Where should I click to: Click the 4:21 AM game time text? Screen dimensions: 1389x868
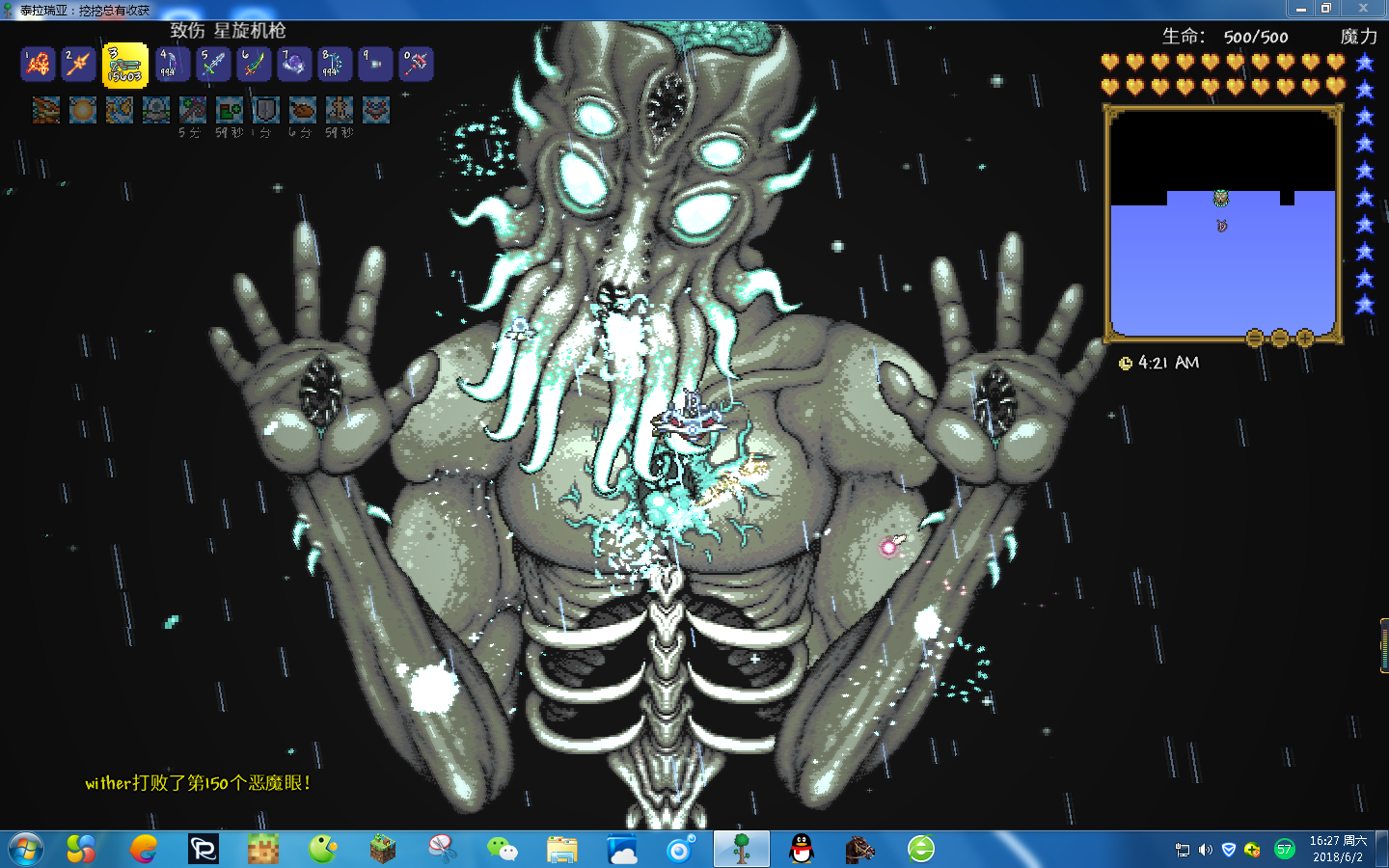1168,363
